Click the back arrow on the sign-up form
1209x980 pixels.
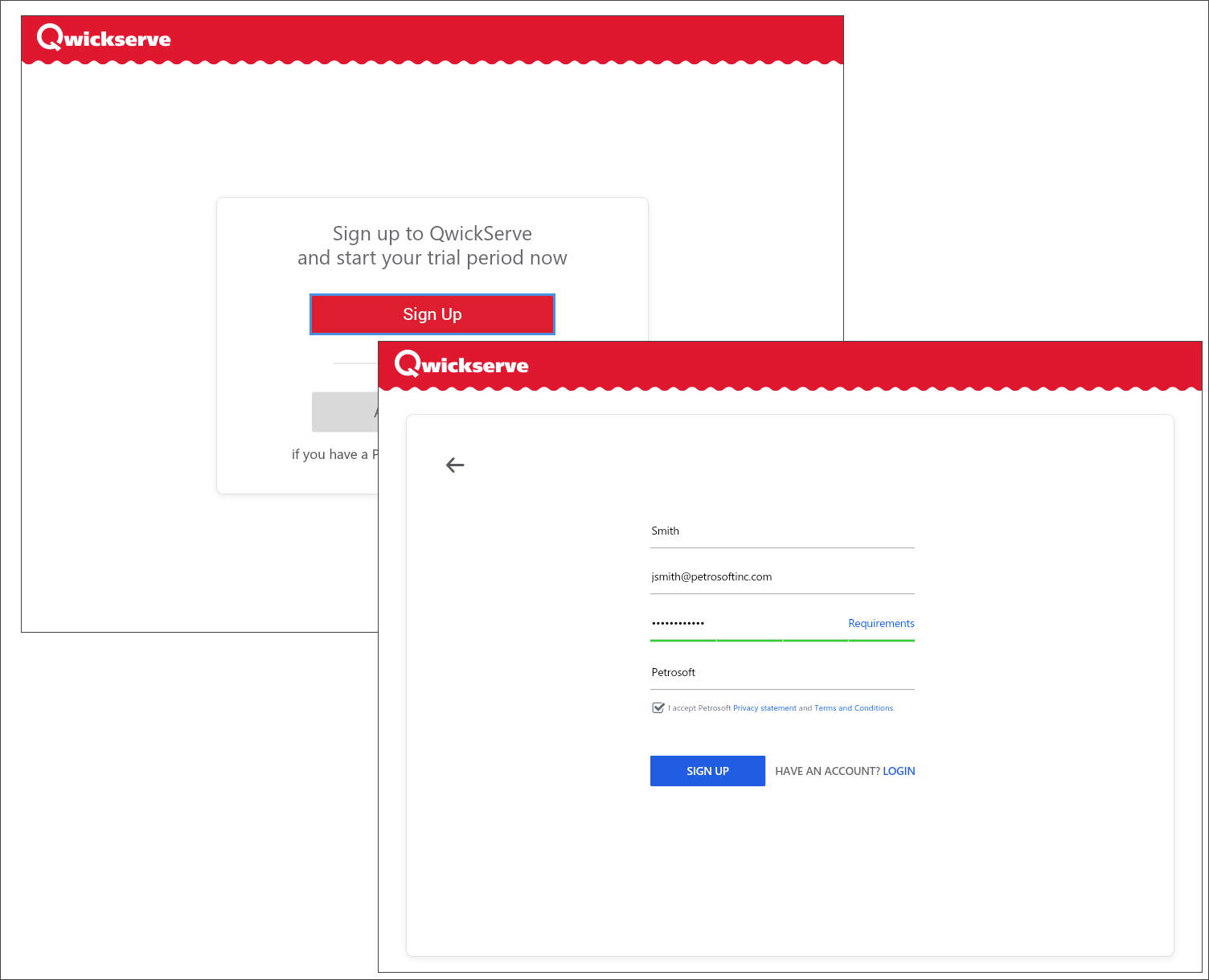[x=455, y=465]
